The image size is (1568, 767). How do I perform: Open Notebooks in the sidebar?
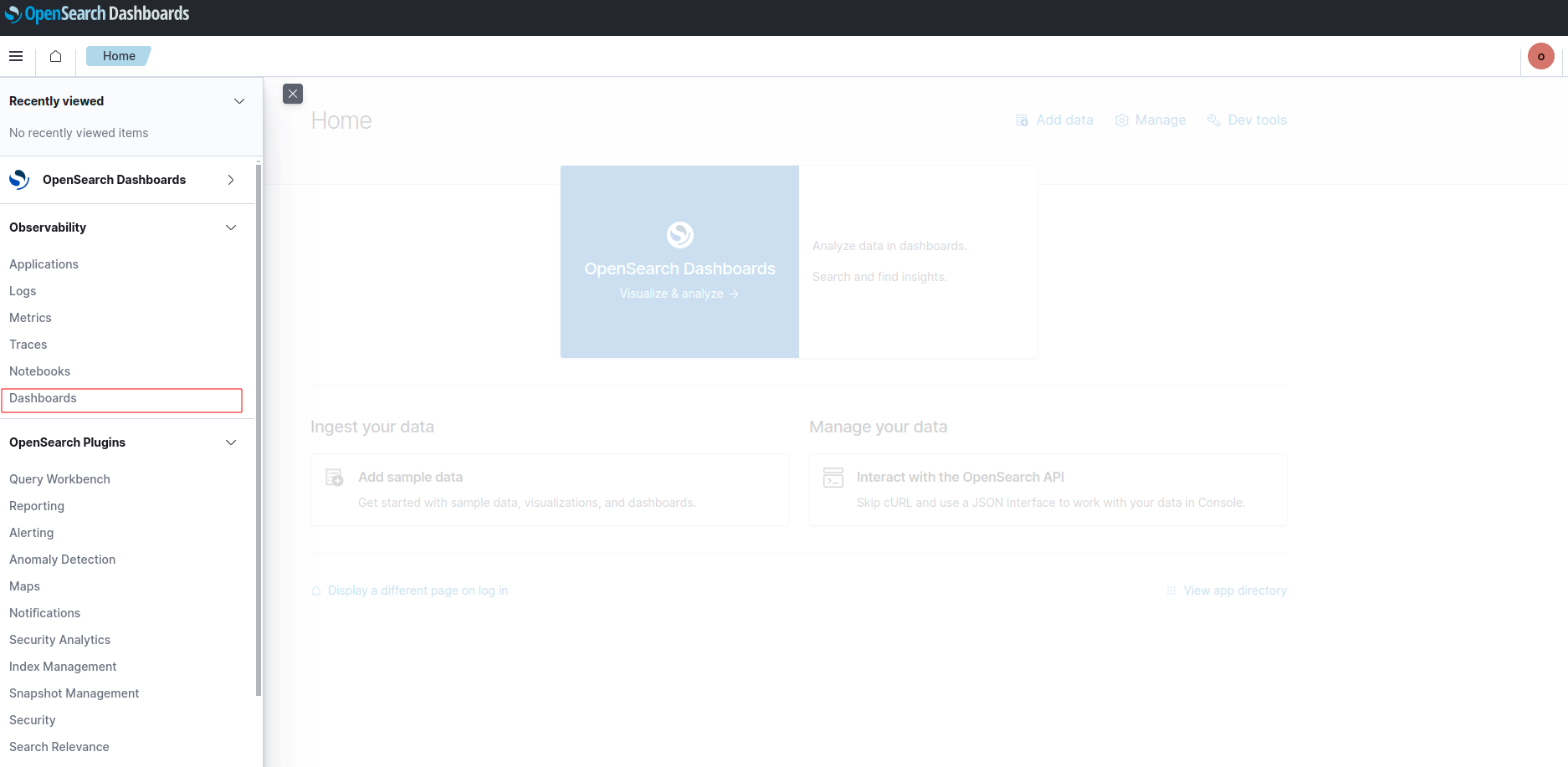coord(39,371)
